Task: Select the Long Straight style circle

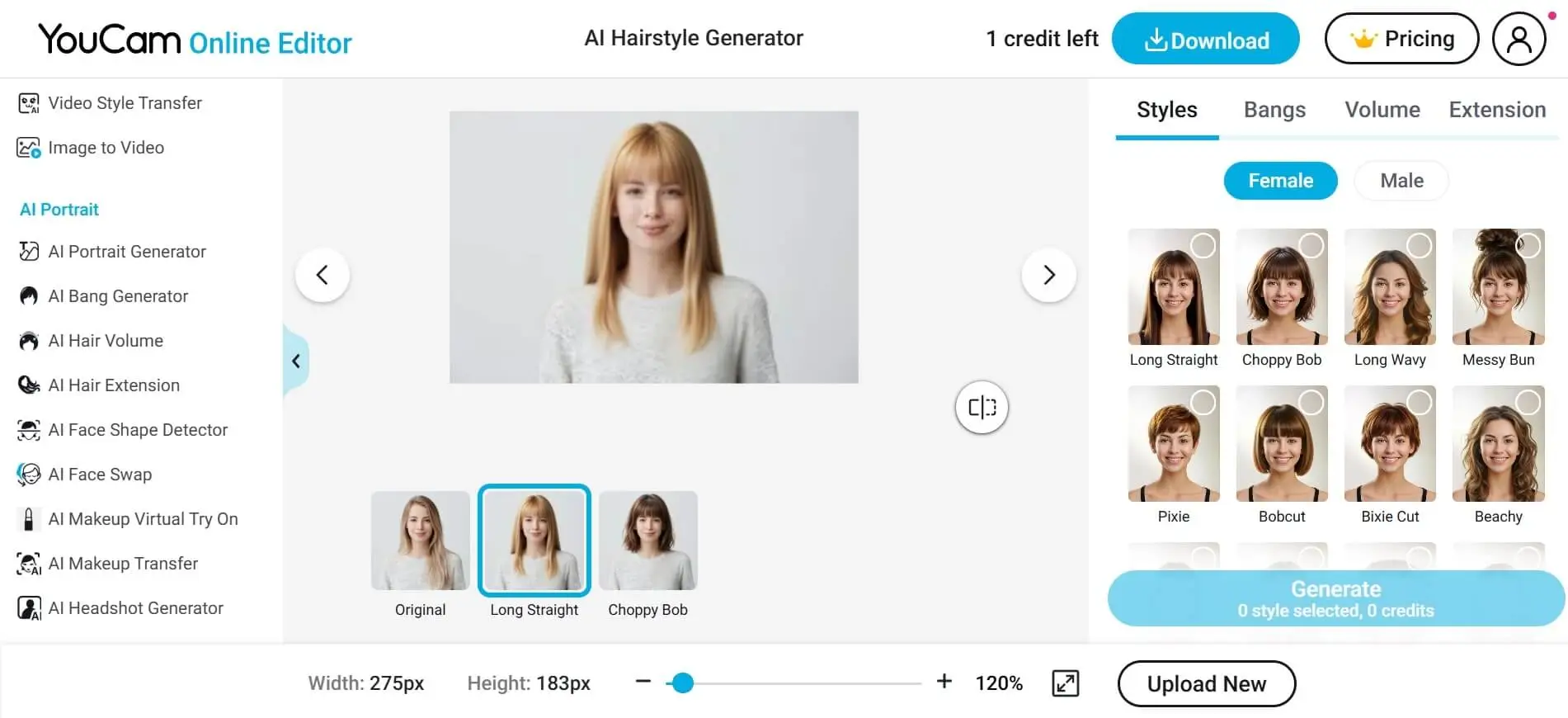Action: tap(1203, 245)
